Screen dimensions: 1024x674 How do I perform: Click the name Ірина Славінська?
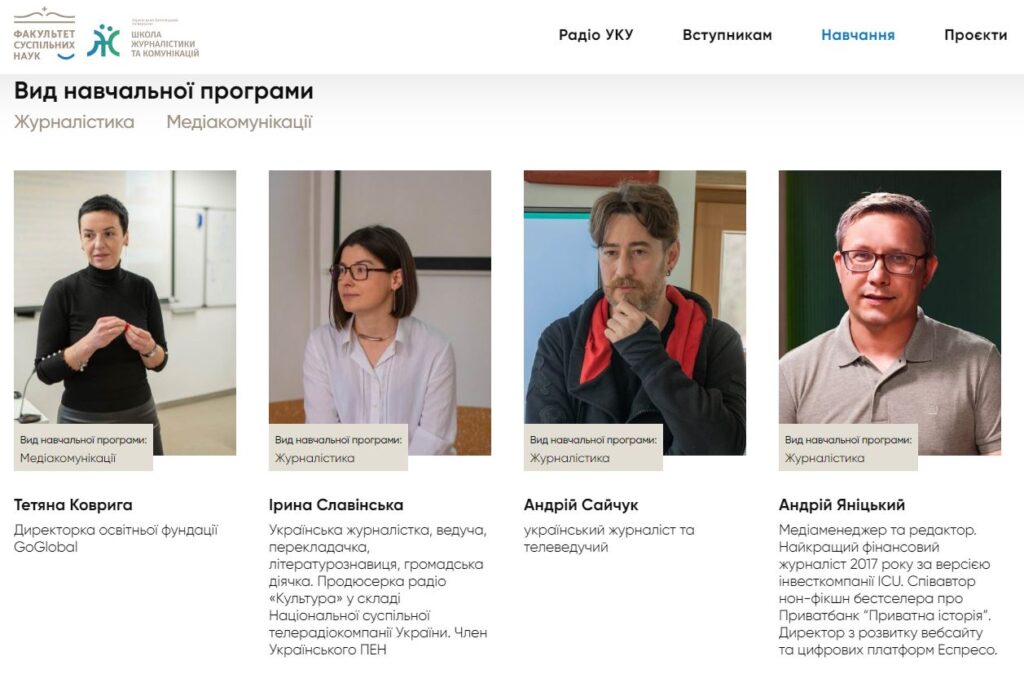pyautogui.click(x=336, y=505)
